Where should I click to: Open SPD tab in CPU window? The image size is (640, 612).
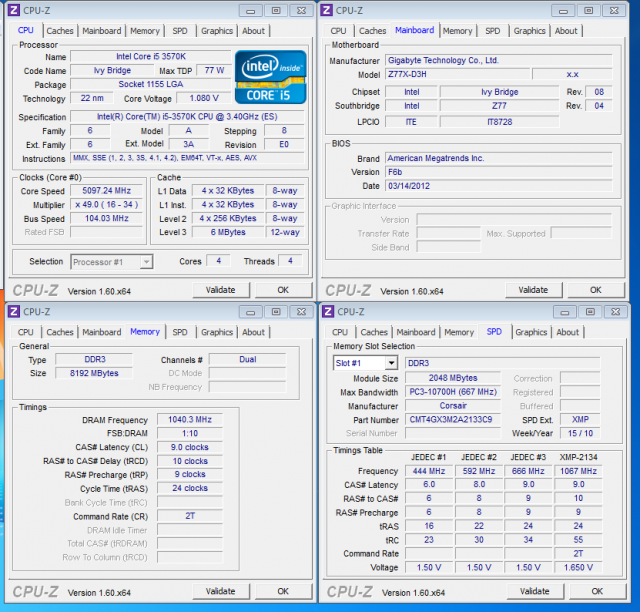tap(180, 31)
